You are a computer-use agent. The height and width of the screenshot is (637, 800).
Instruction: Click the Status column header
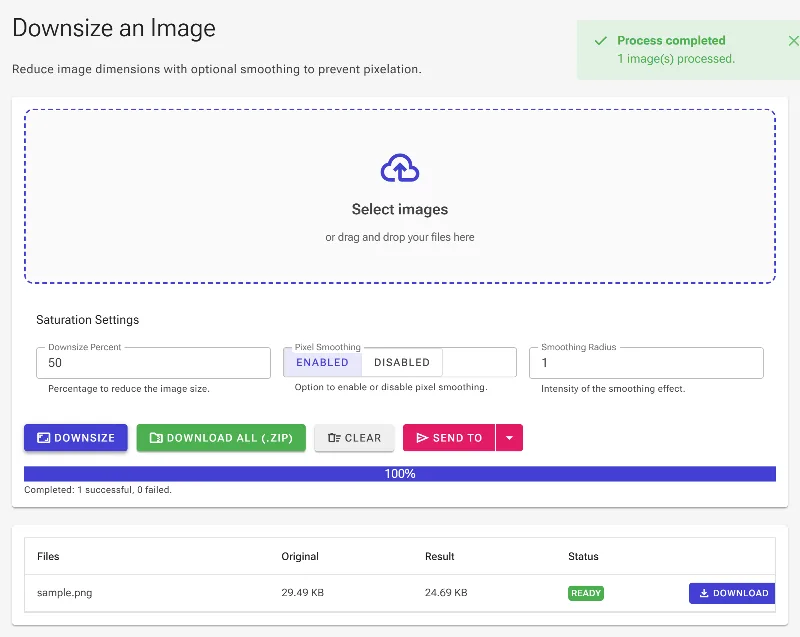583,556
